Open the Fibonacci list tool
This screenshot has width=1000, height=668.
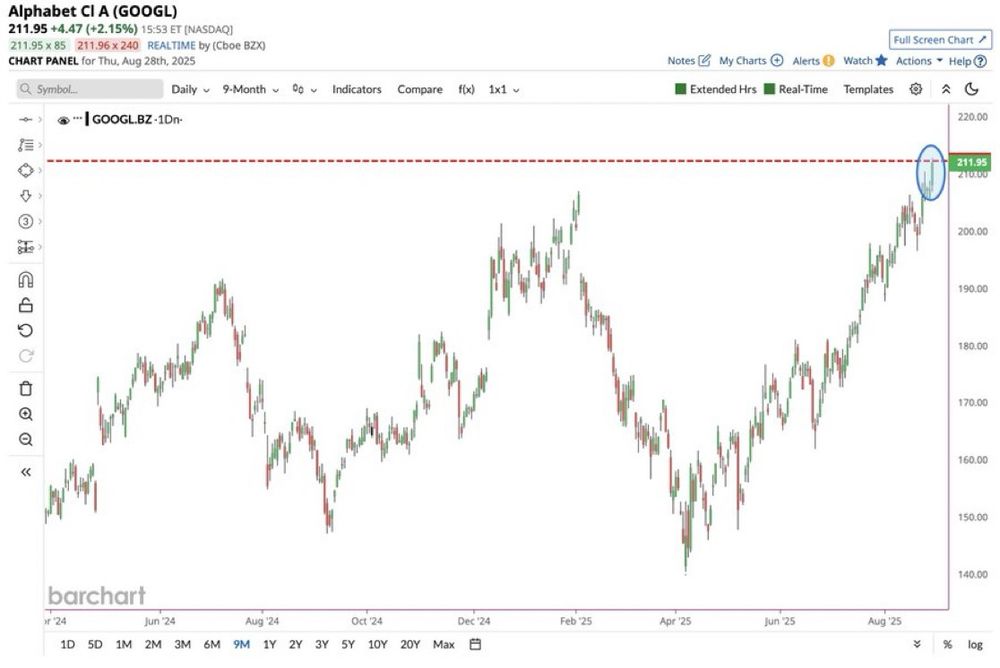coord(26,145)
